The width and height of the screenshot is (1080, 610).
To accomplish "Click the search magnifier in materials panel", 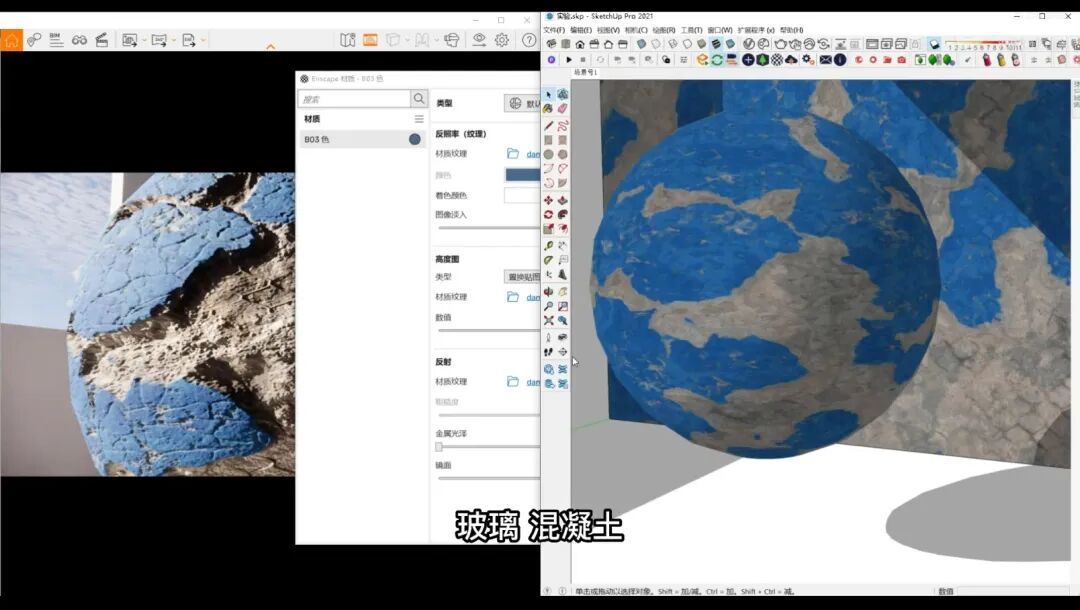I will pos(419,99).
